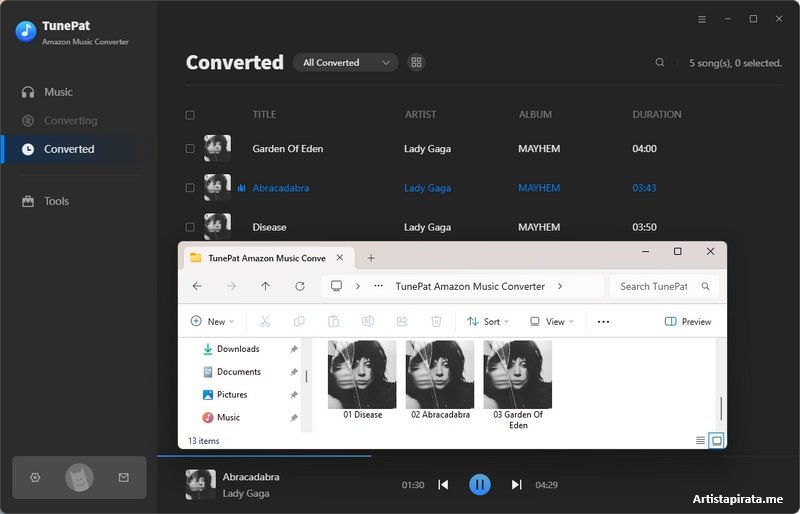The width and height of the screenshot is (800, 514).
Task: Go up one folder in Explorer
Action: [265, 286]
